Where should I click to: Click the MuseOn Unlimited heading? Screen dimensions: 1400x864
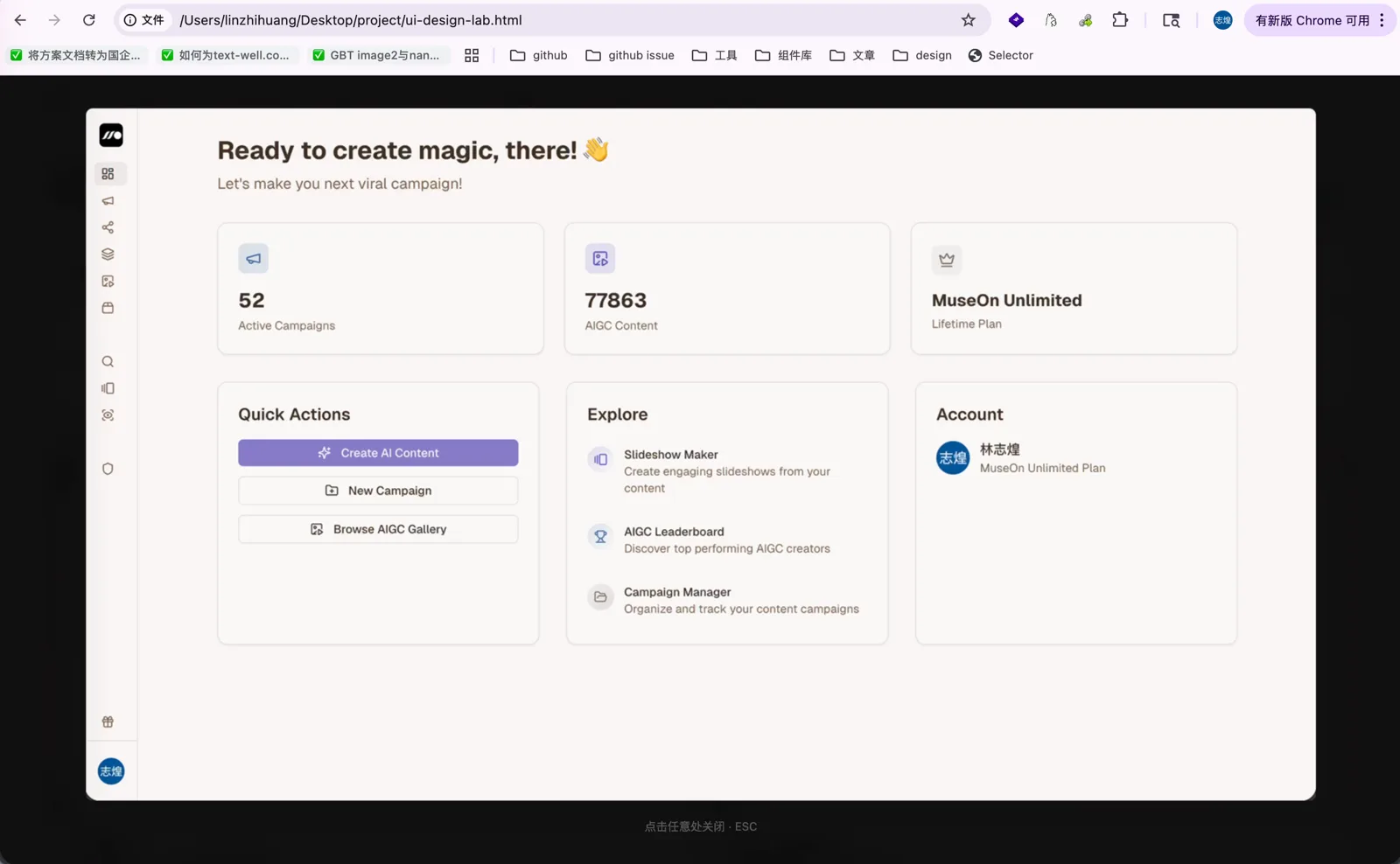(1007, 300)
